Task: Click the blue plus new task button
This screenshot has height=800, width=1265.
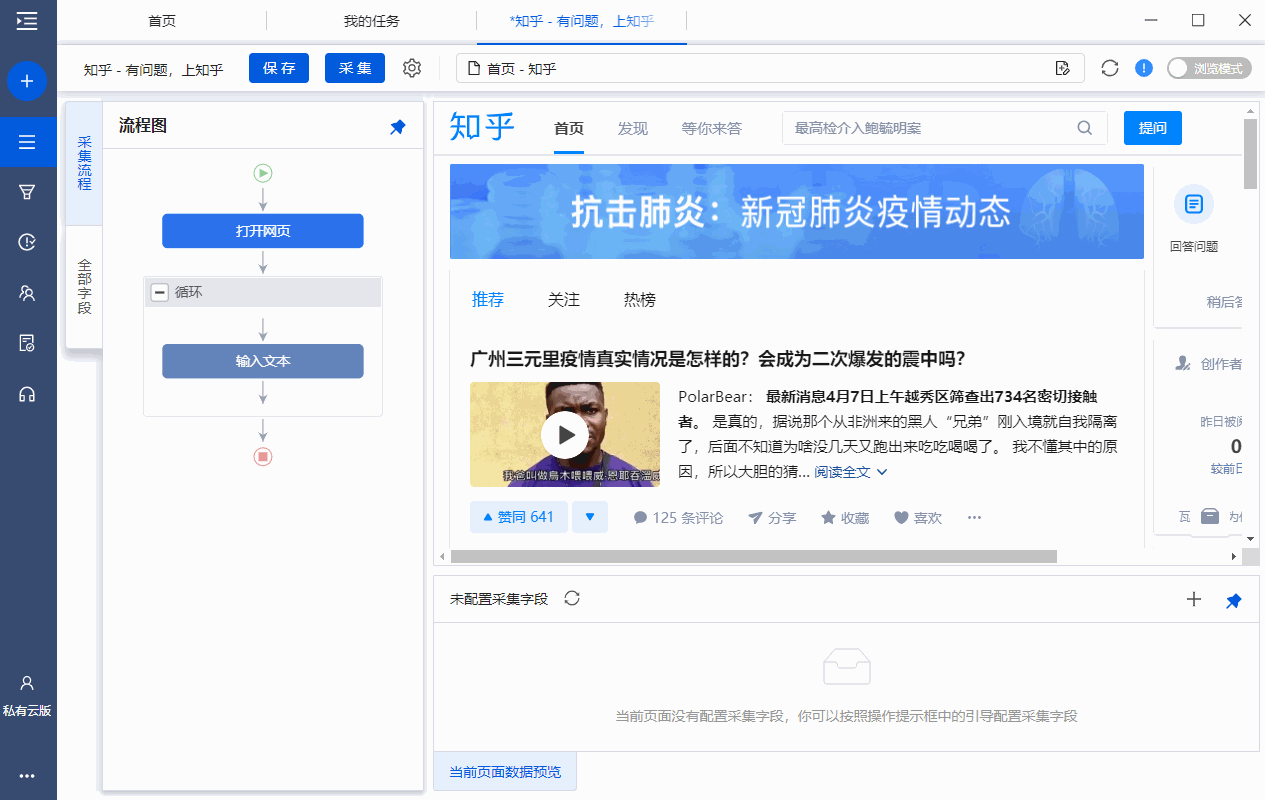Action: pyautogui.click(x=27, y=81)
